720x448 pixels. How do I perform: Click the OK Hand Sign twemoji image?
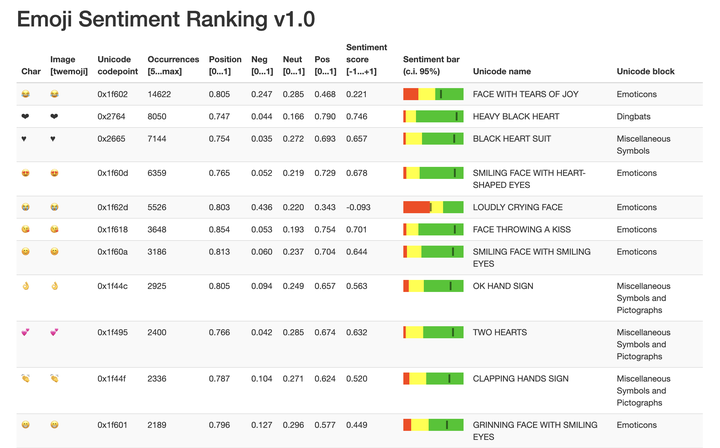coord(54,286)
